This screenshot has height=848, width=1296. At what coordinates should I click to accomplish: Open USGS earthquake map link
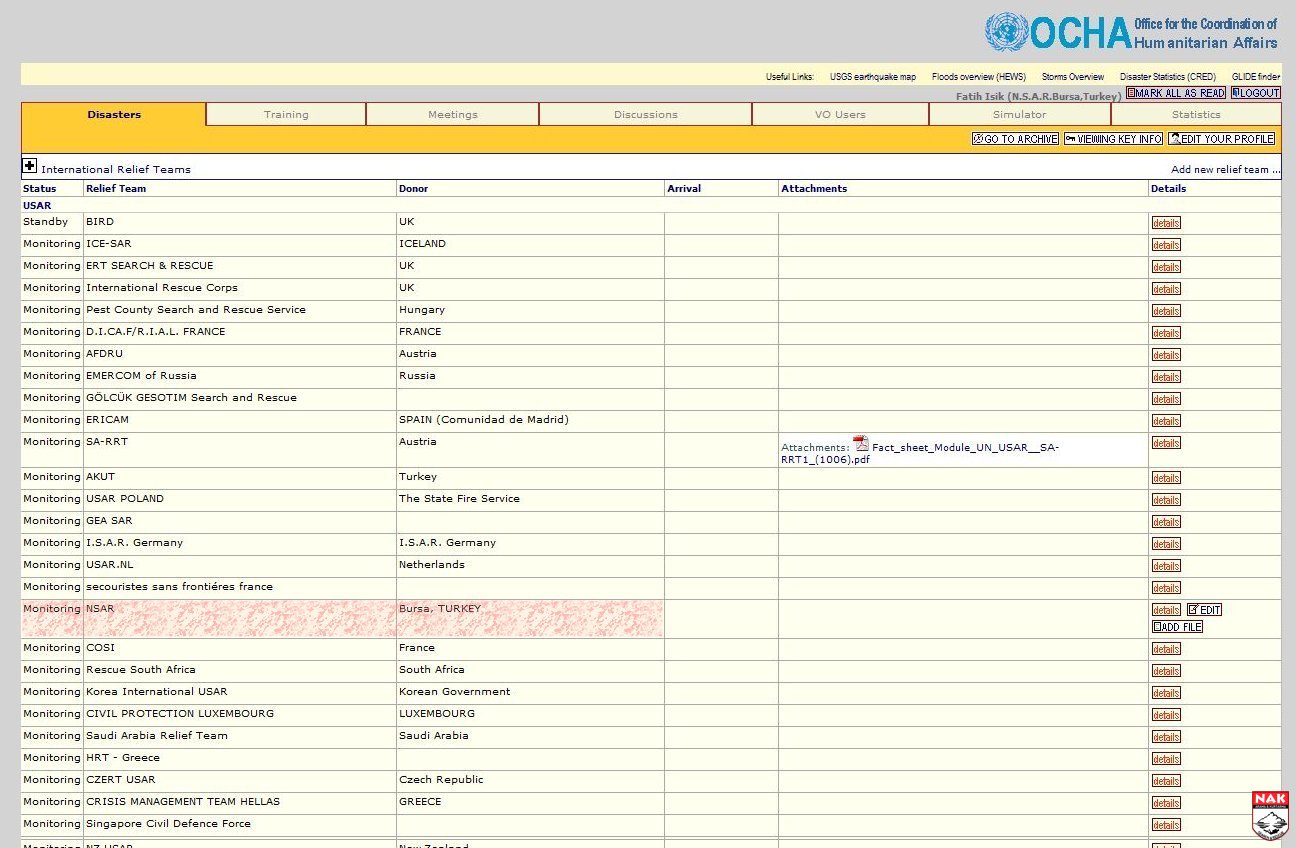coord(873,77)
